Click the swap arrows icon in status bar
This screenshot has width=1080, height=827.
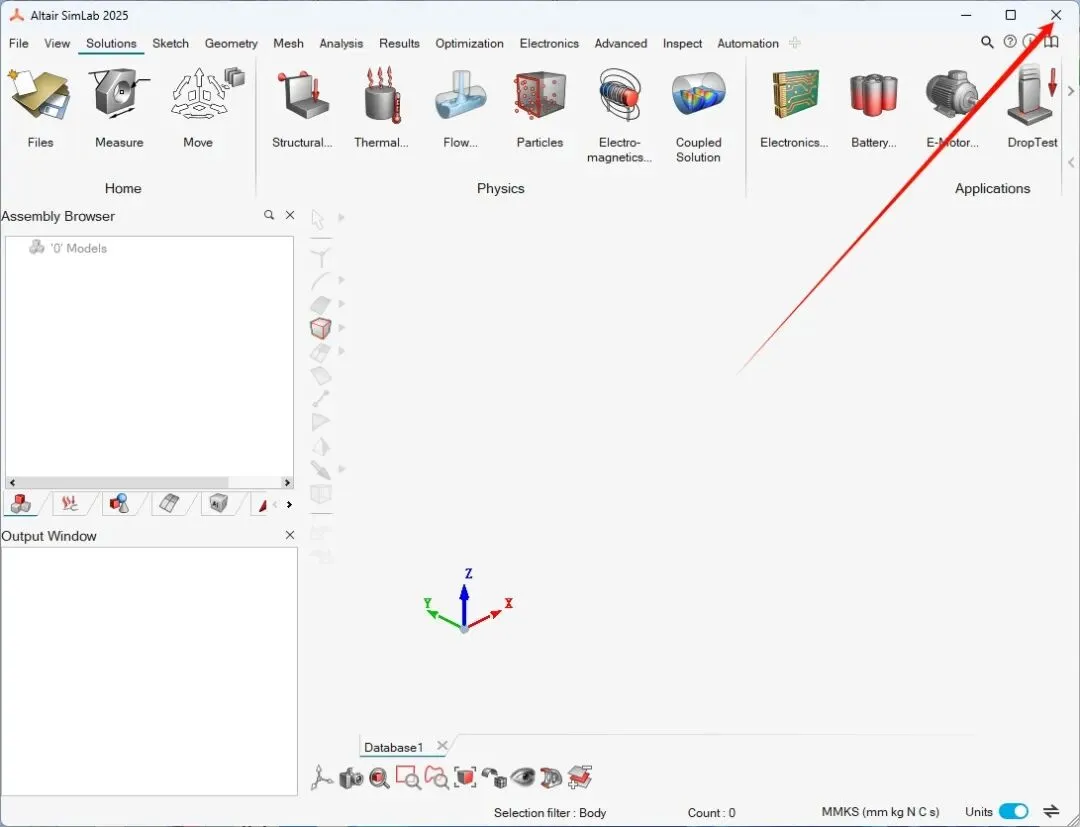1051,811
